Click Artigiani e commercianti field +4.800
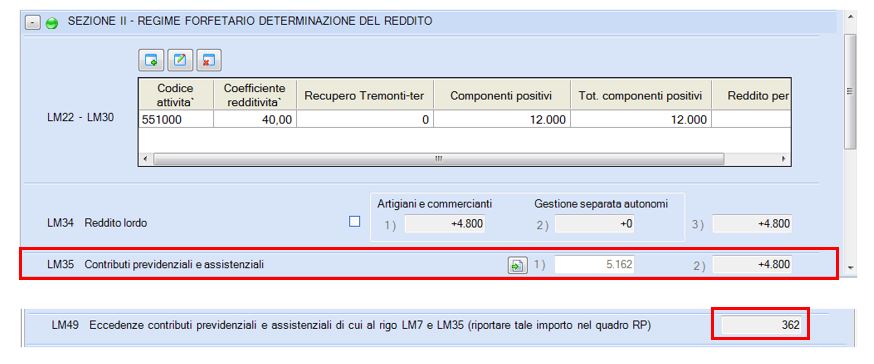The width and height of the screenshot is (874, 364). (x=444, y=224)
